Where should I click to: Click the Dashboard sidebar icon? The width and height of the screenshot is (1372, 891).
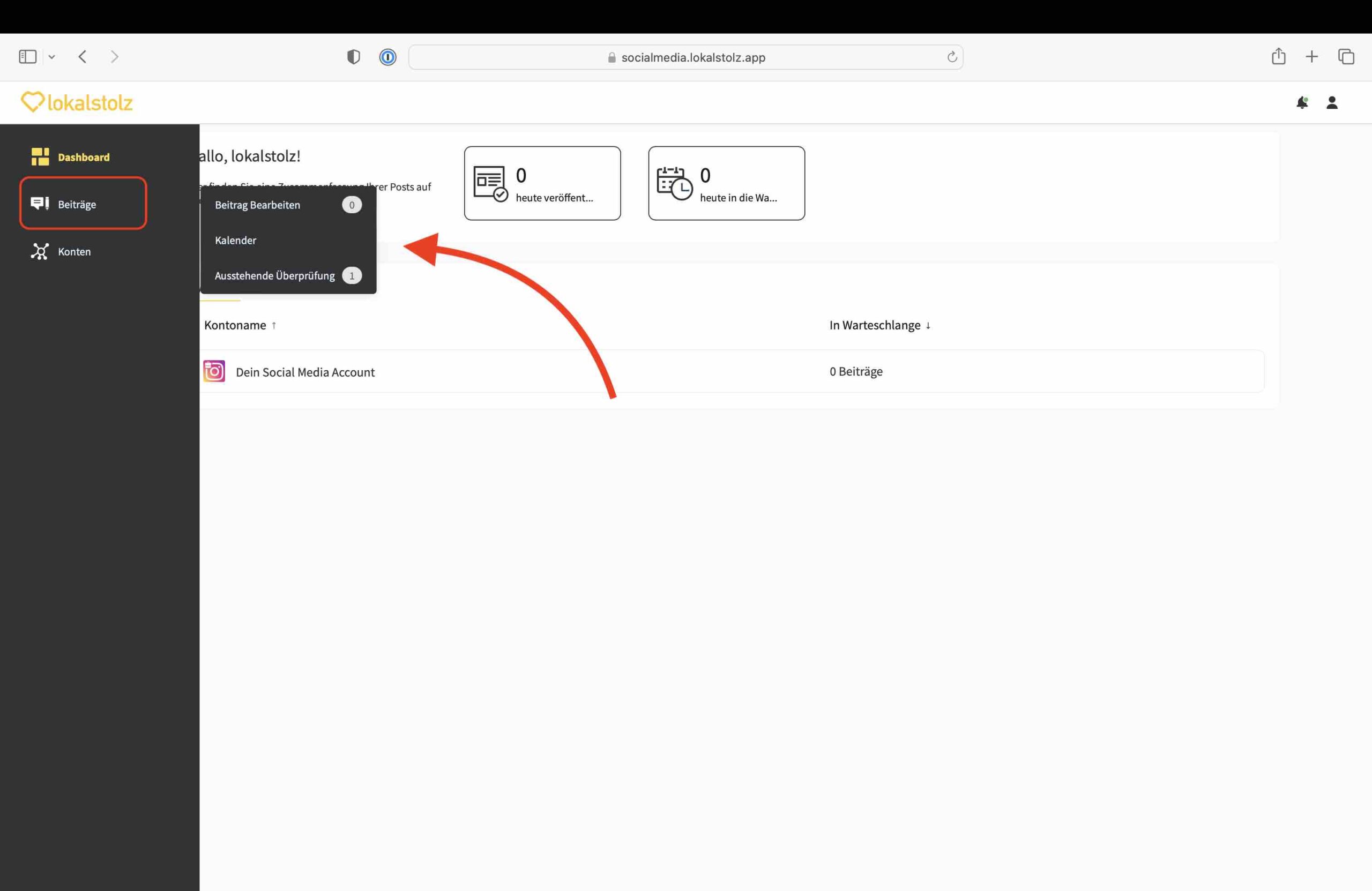(40, 157)
